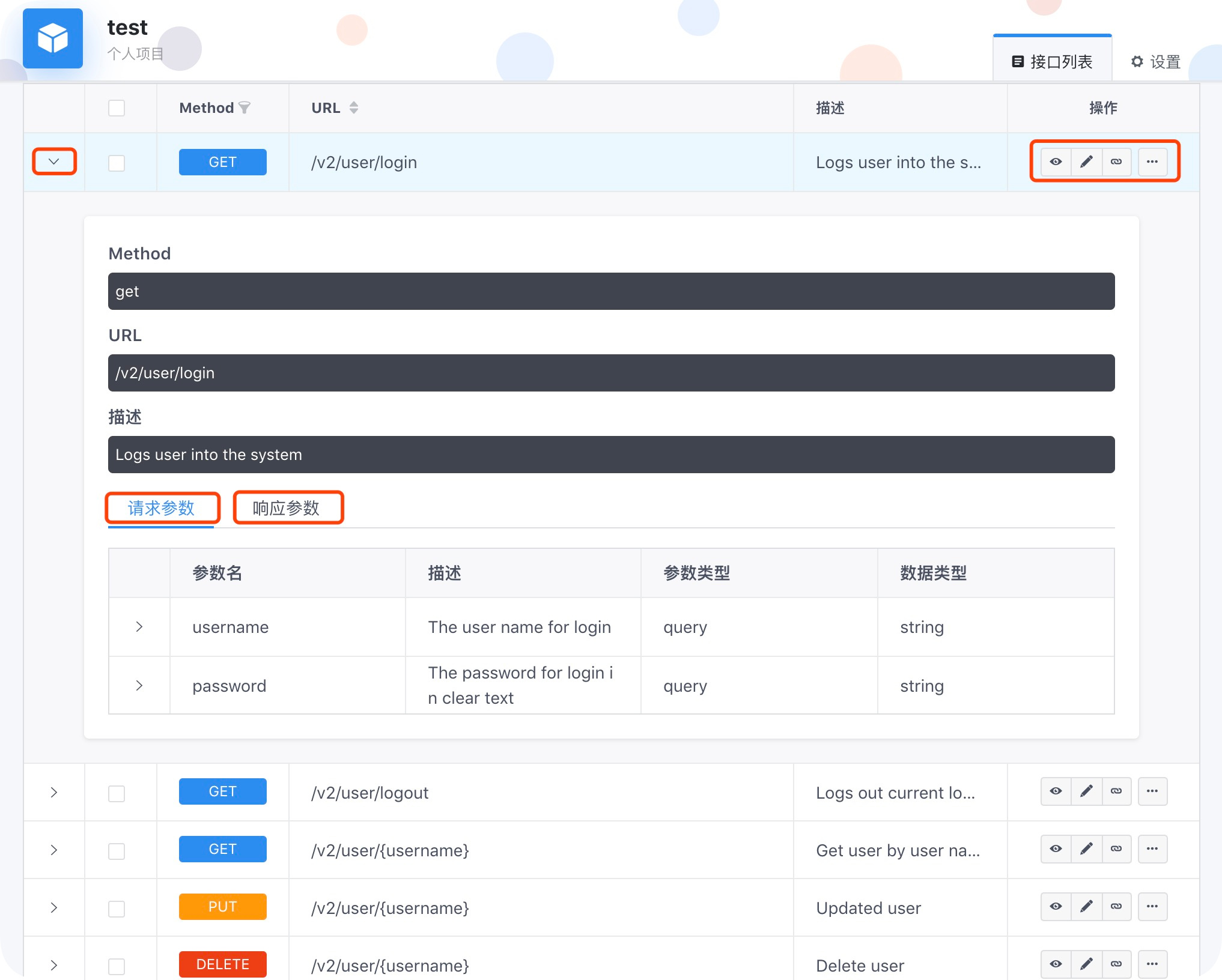Click the edit pencil icon for Updated user row
Screen dimensions: 1222x980
[x=1086, y=907]
